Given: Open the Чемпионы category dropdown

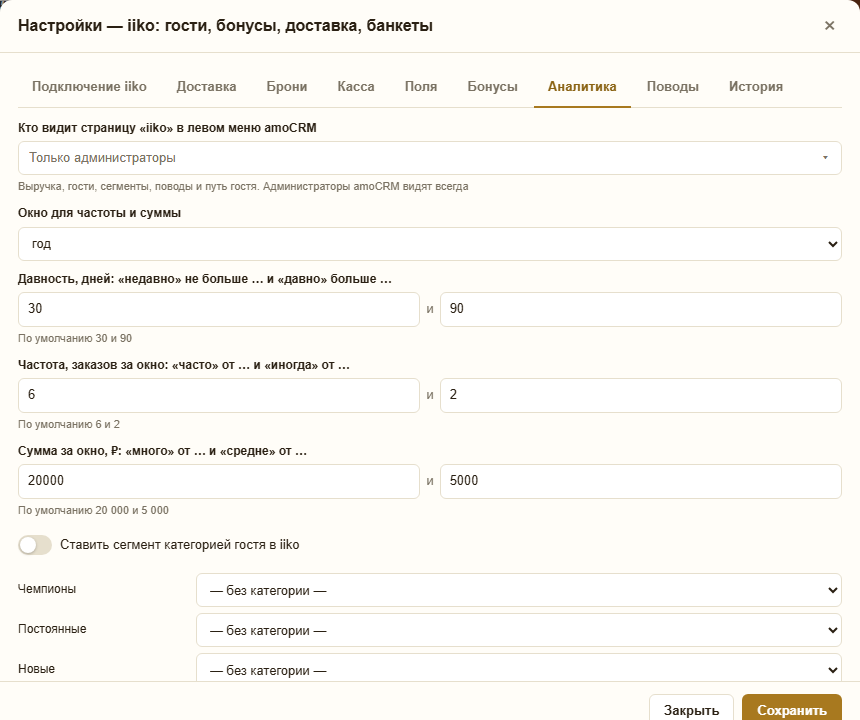Looking at the screenshot, I should (519, 590).
